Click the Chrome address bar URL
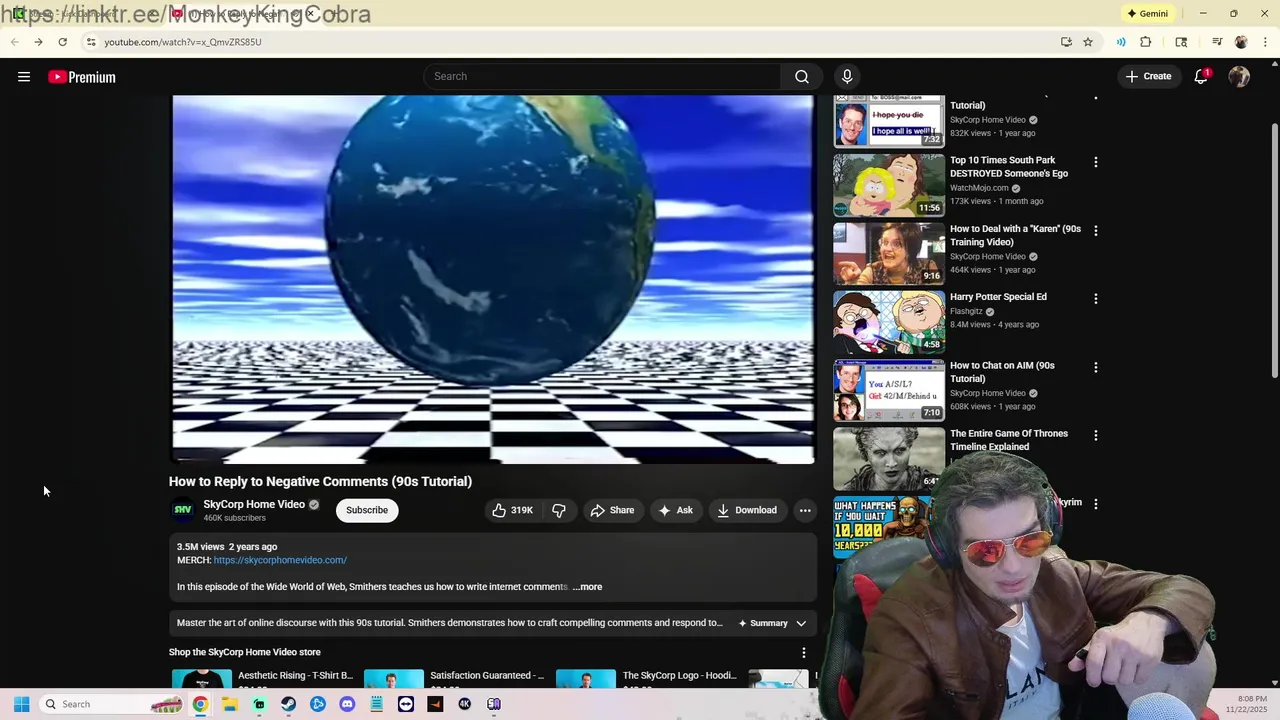This screenshot has width=1280, height=720. click(183, 42)
